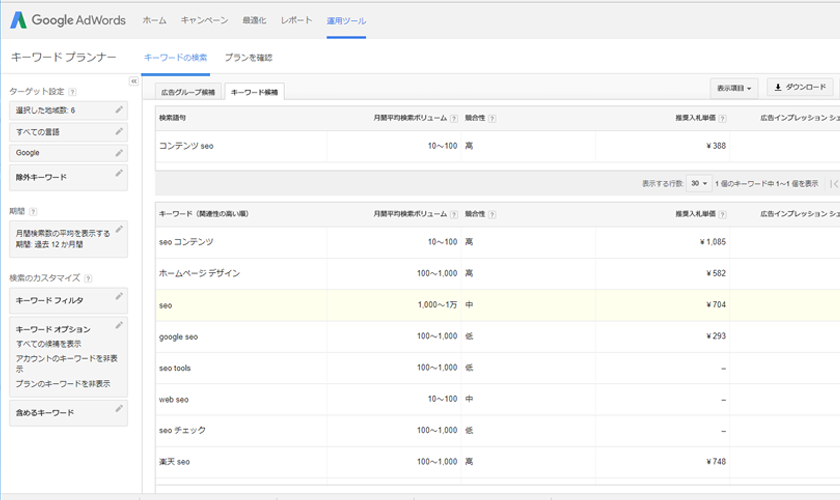The image size is (840, 500).
Task: Open the キャンペーン menu
Action: pos(204,20)
